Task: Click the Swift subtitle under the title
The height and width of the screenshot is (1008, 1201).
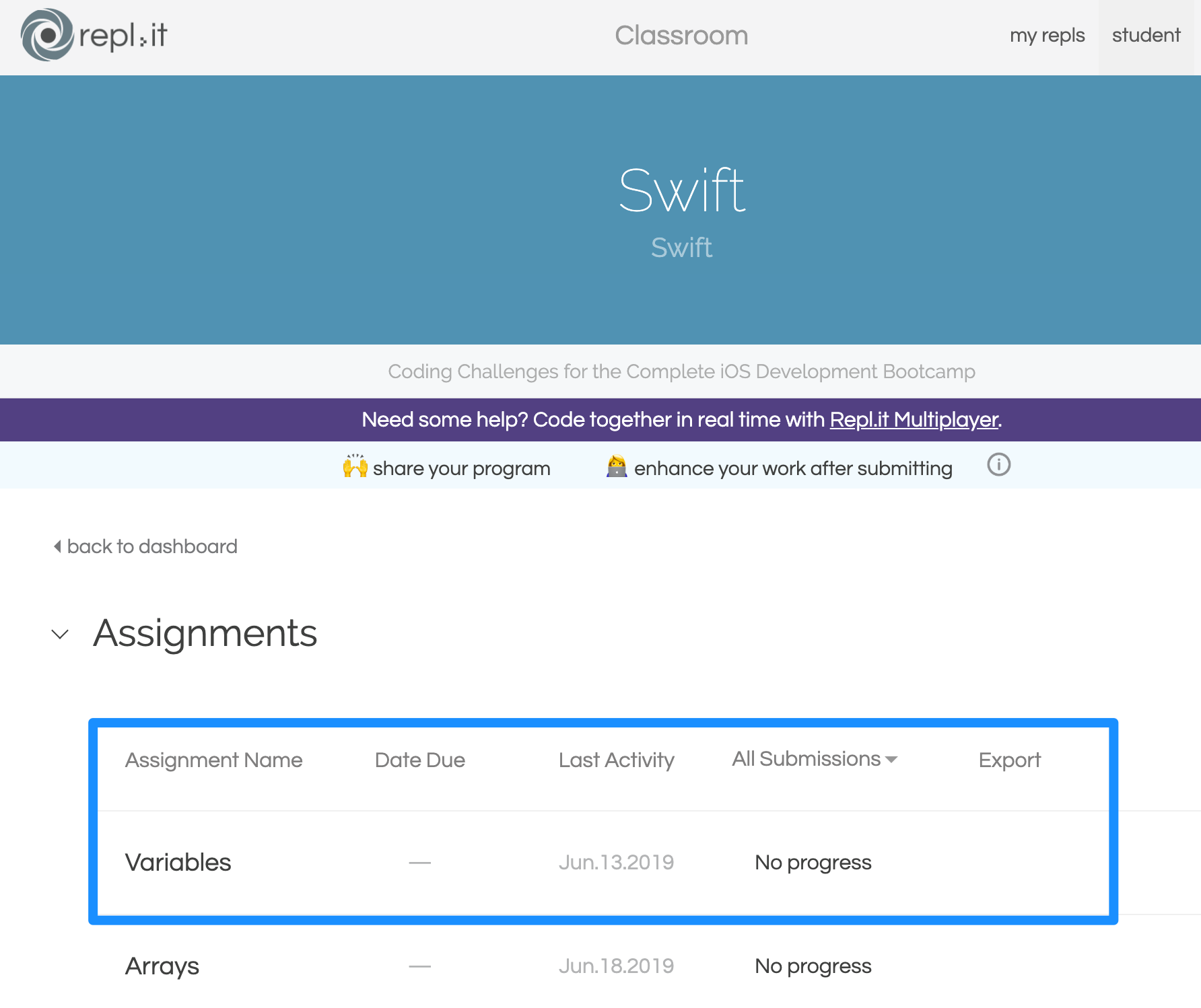Action: coord(681,248)
